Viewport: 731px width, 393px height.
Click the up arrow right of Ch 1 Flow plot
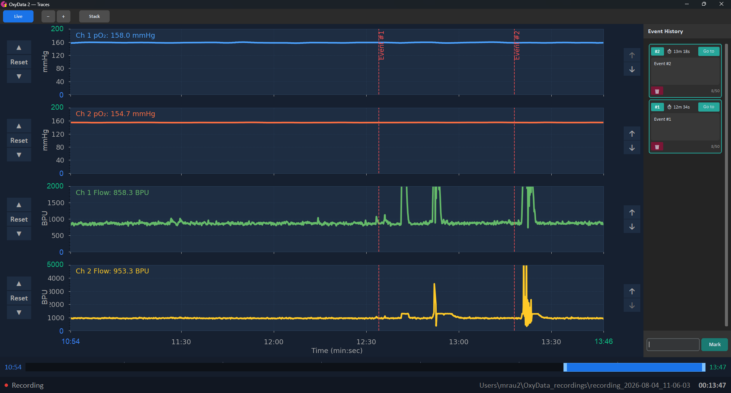[632, 213]
